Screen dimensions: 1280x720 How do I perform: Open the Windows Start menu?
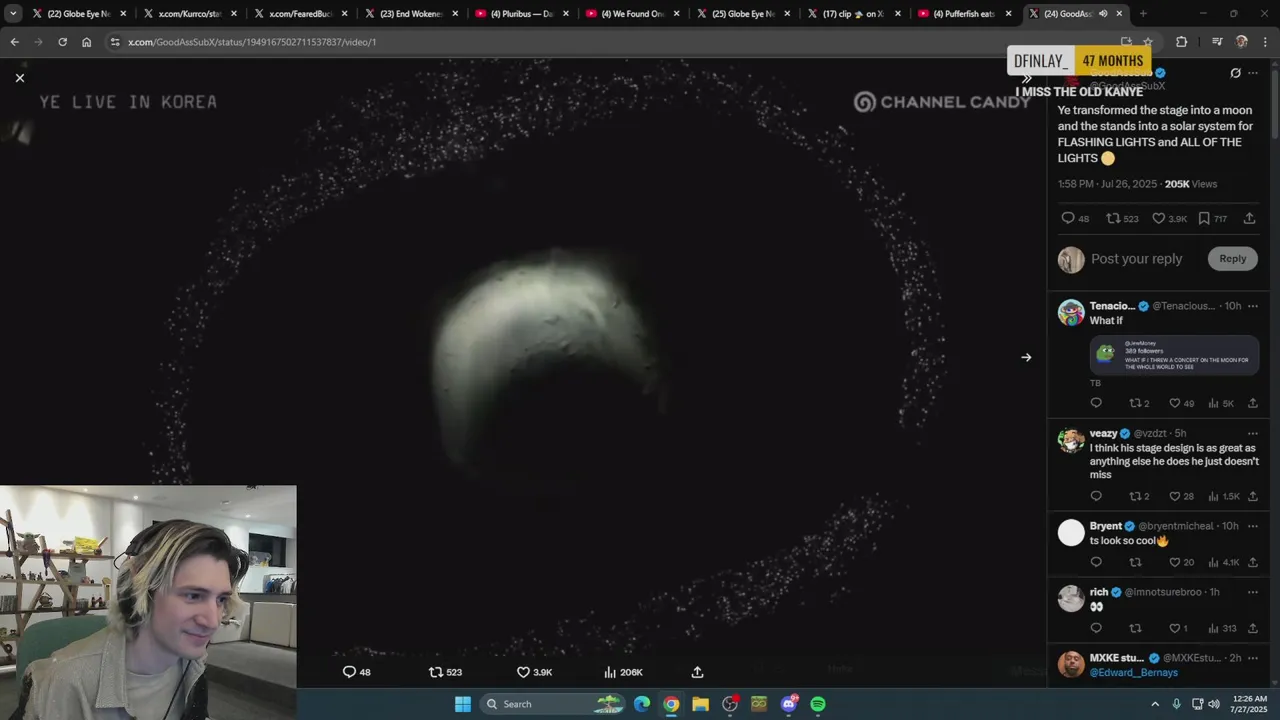click(x=463, y=704)
